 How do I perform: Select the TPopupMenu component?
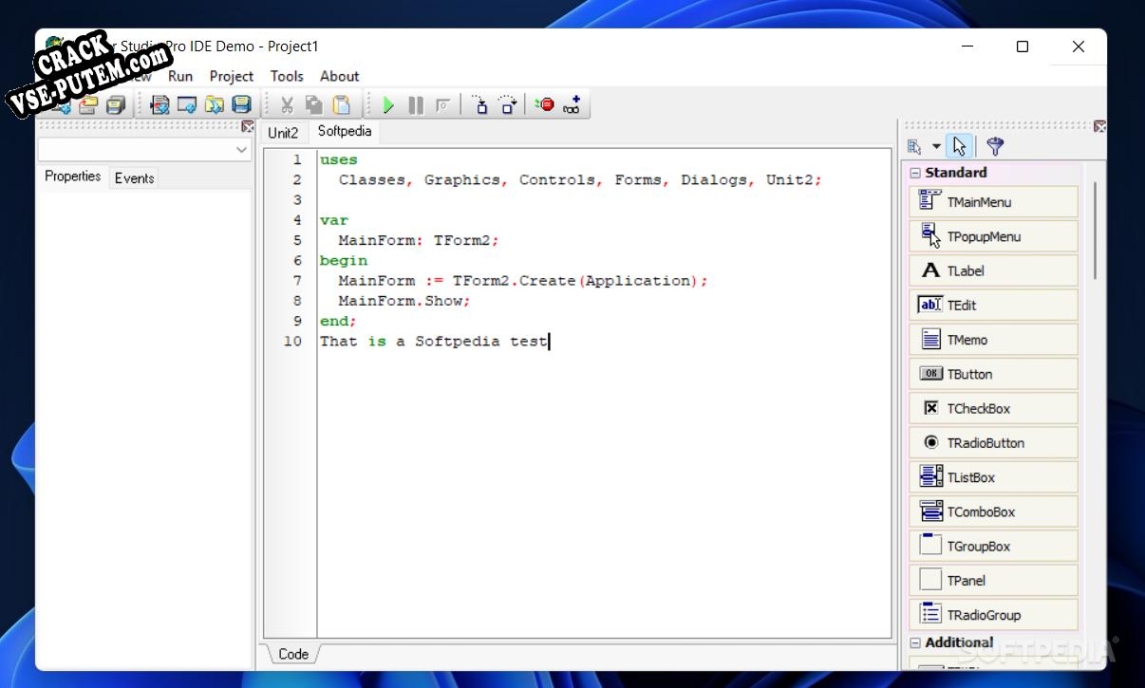pos(993,236)
